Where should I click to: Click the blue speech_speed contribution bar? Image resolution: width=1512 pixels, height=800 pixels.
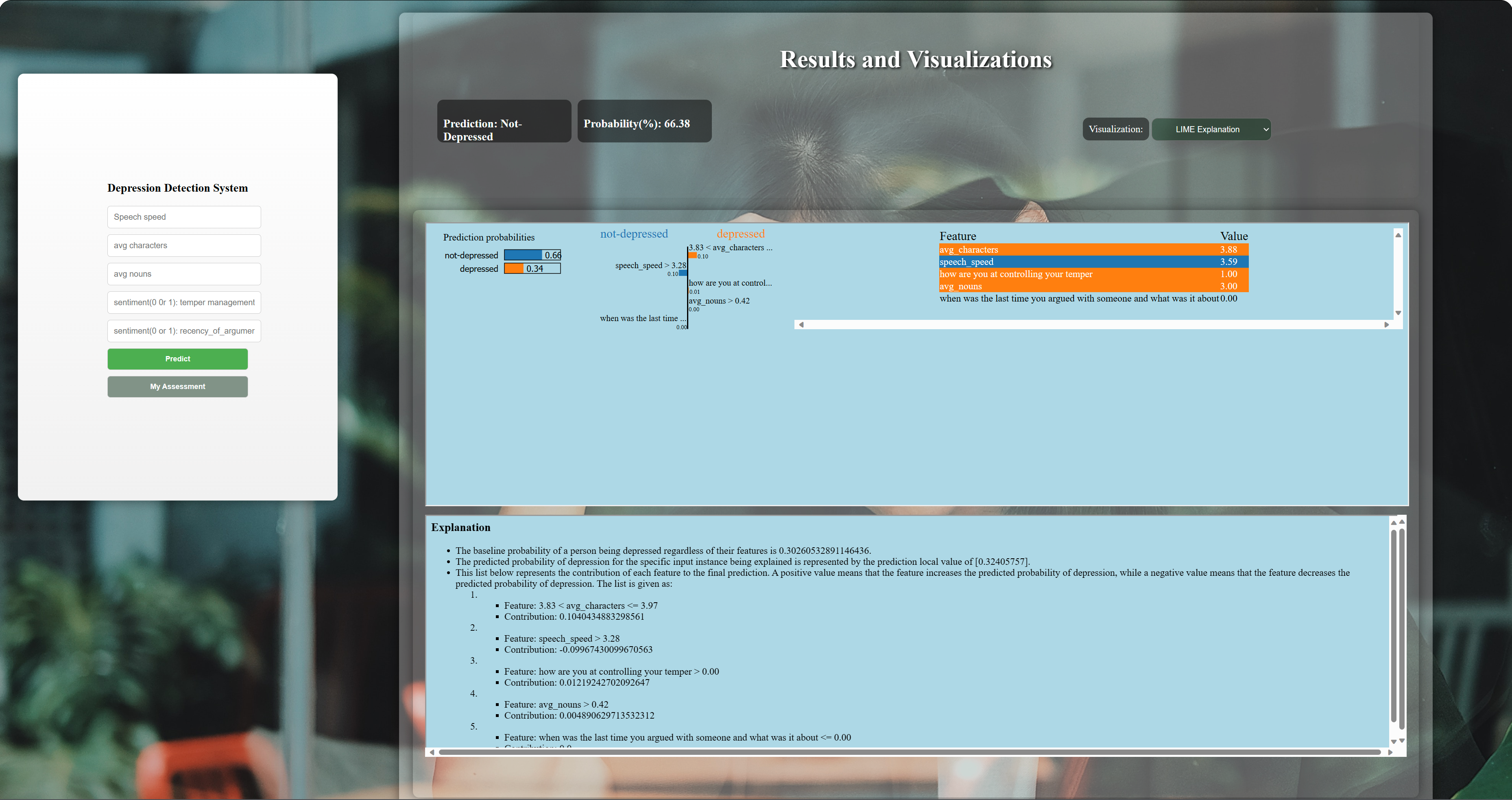click(x=683, y=273)
